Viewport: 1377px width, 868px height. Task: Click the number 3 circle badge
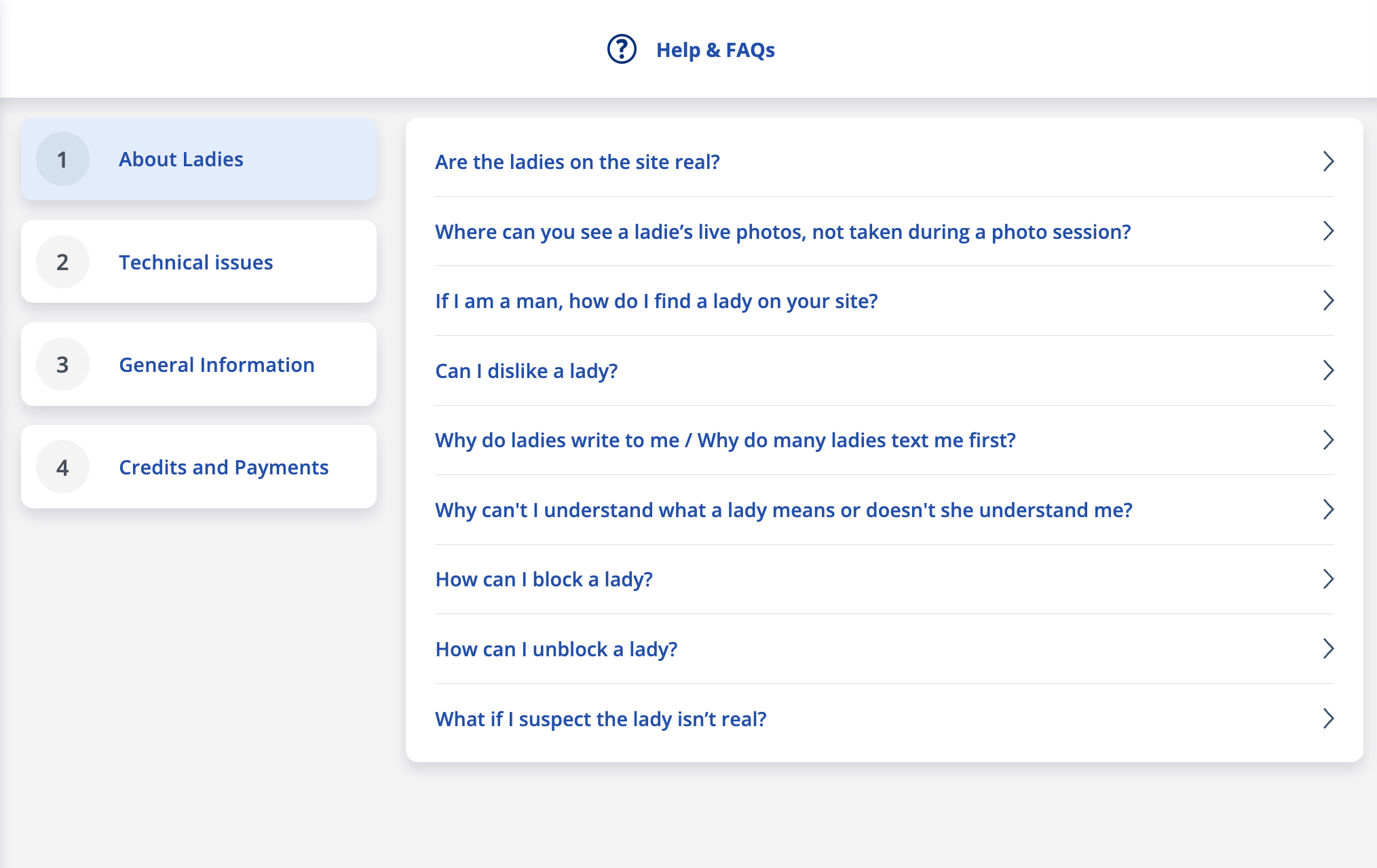point(62,364)
